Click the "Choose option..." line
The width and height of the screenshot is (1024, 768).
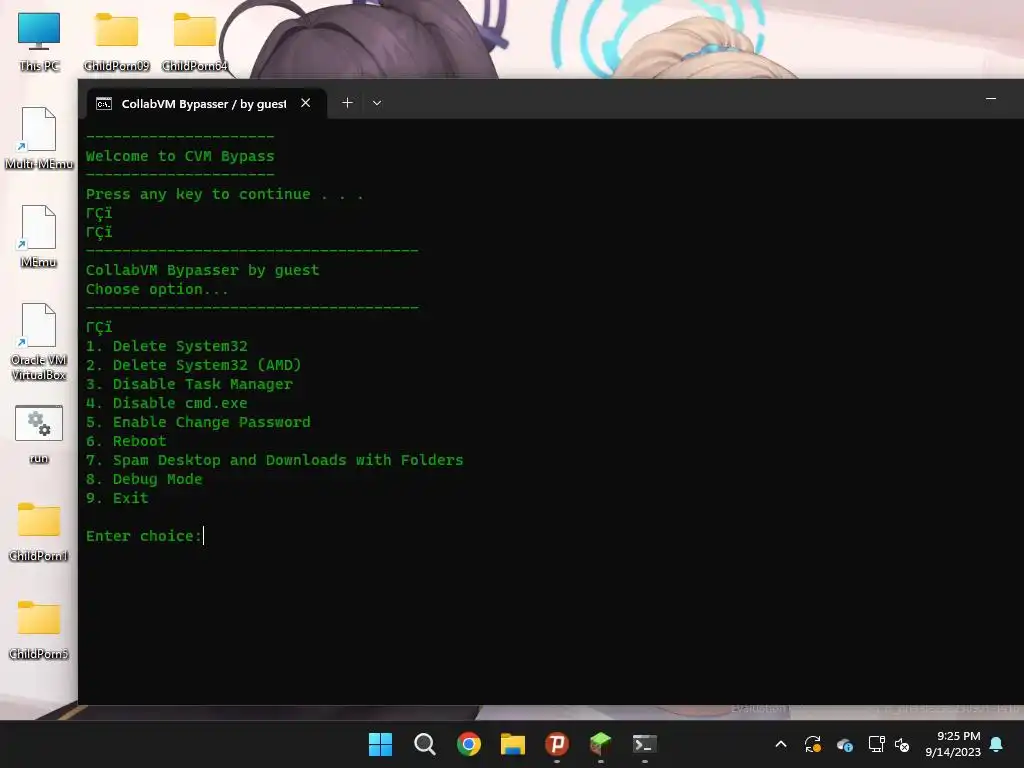click(157, 289)
